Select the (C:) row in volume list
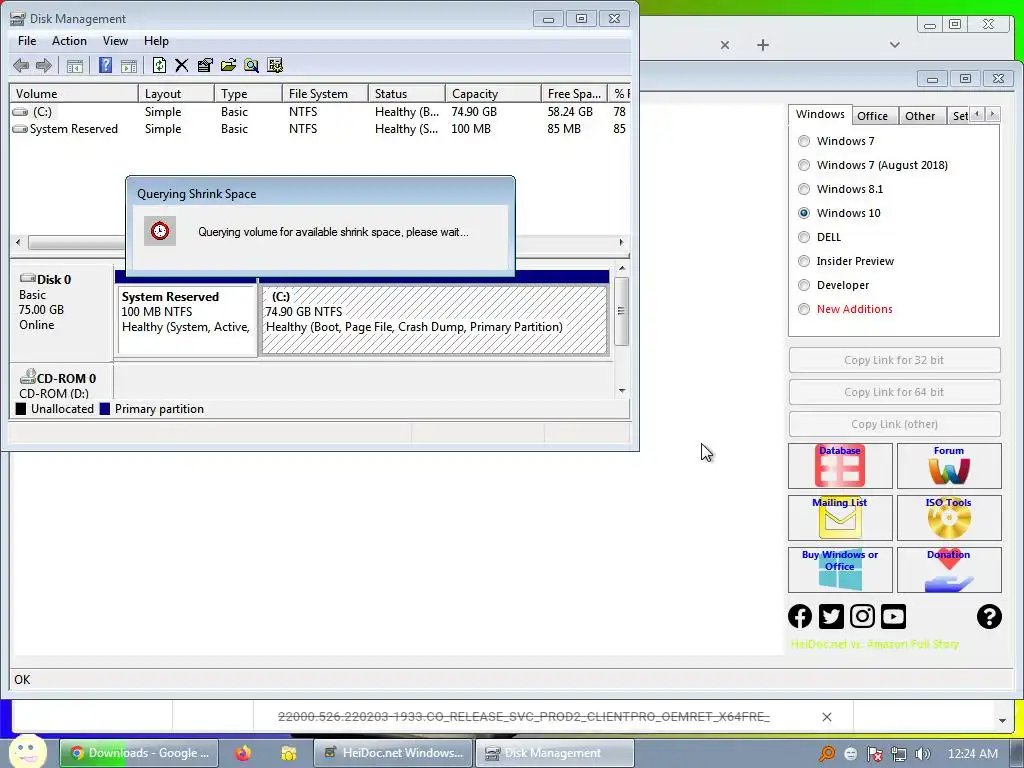1024x768 pixels. coord(320,112)
